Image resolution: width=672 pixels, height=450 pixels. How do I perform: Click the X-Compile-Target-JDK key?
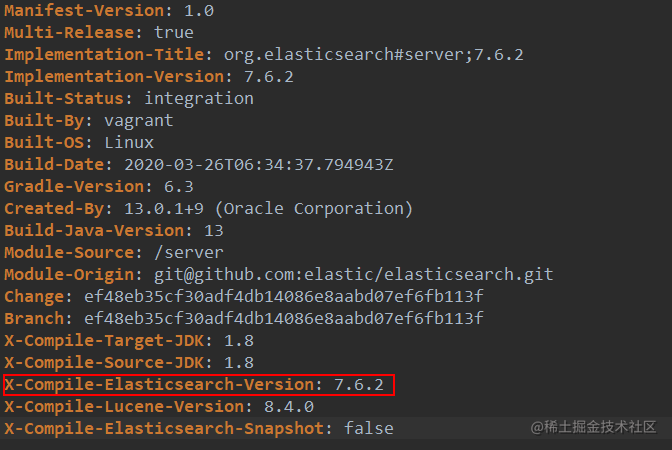point(104,341)
